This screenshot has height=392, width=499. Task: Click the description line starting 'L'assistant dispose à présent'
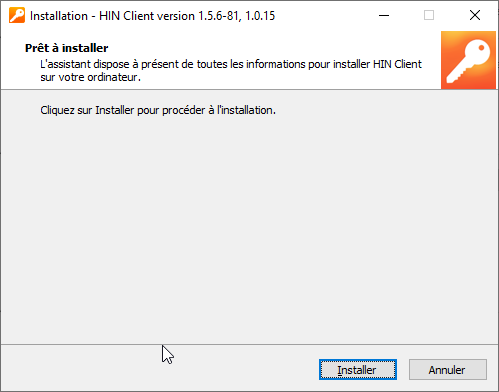(x=231, y=64)
